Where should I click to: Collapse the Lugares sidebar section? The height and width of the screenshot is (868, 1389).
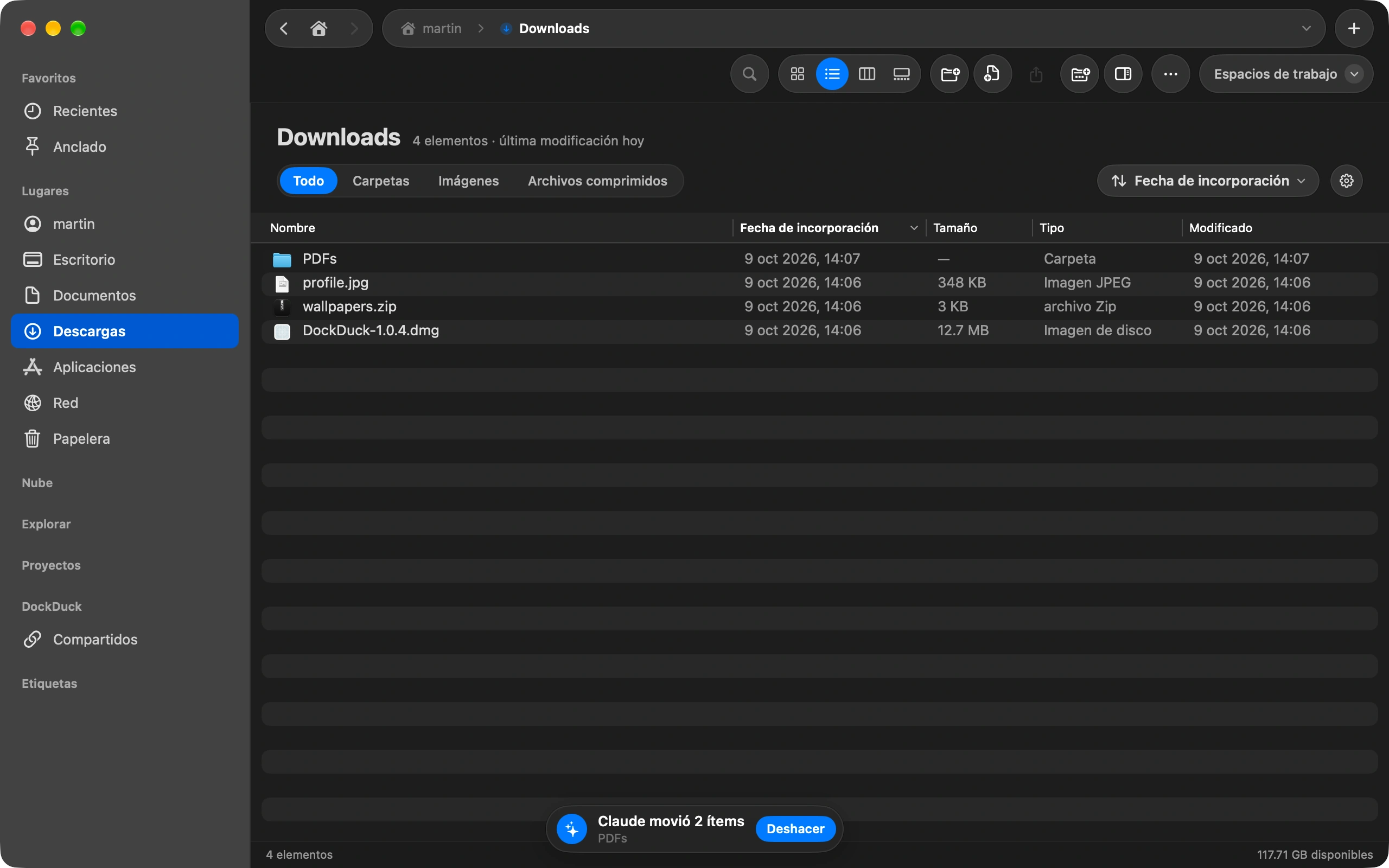pos(46,191)
